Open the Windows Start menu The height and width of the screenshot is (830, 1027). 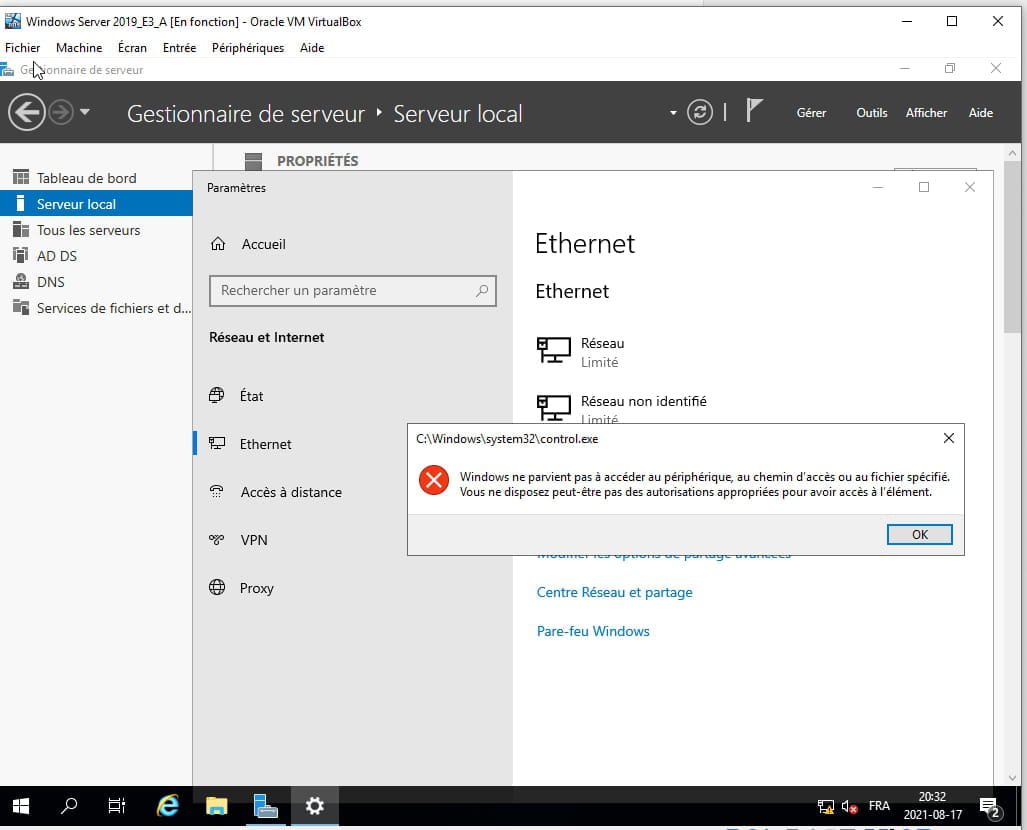click(x=21, y=806)
